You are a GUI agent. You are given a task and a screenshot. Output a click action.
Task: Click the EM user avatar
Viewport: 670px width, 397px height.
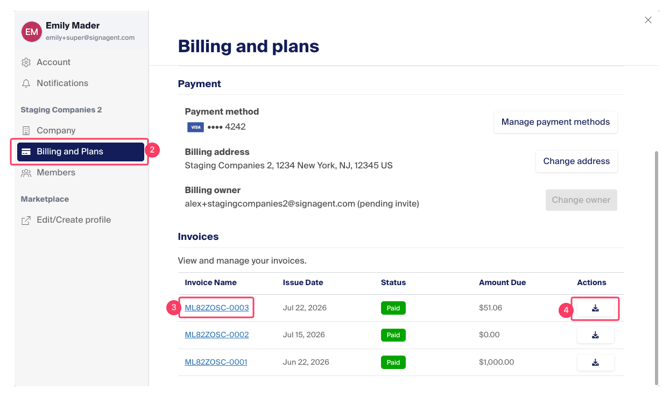click(32, 32)
